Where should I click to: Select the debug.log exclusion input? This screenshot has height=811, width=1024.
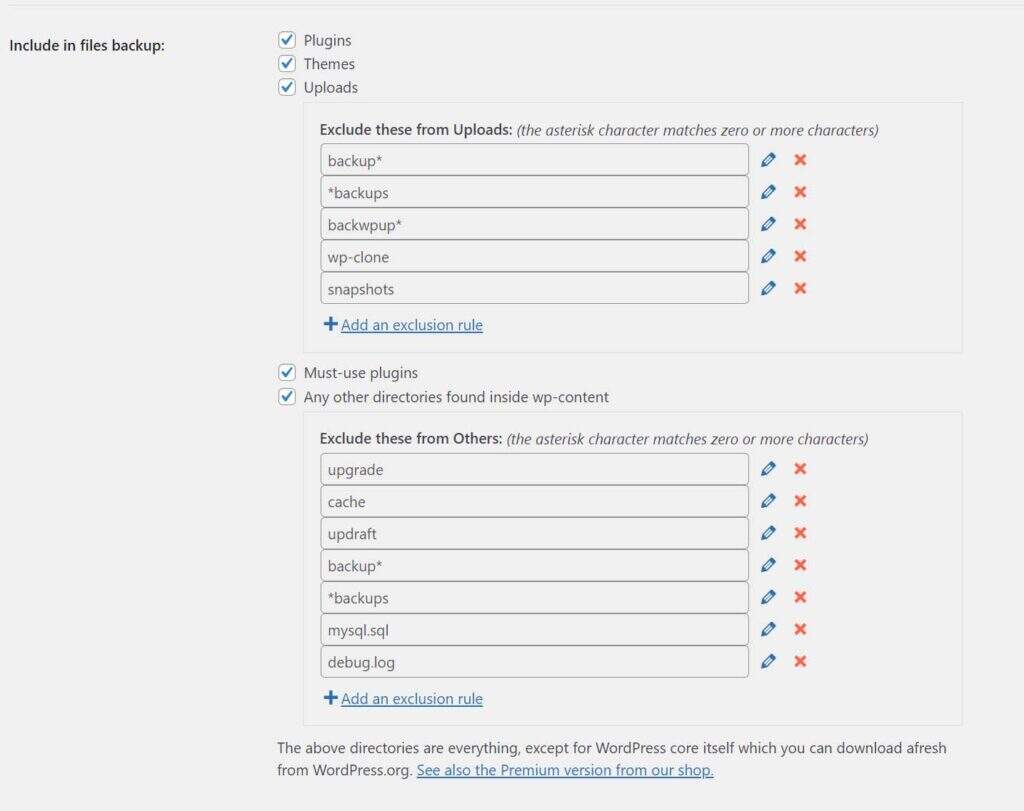pos(534,661)
